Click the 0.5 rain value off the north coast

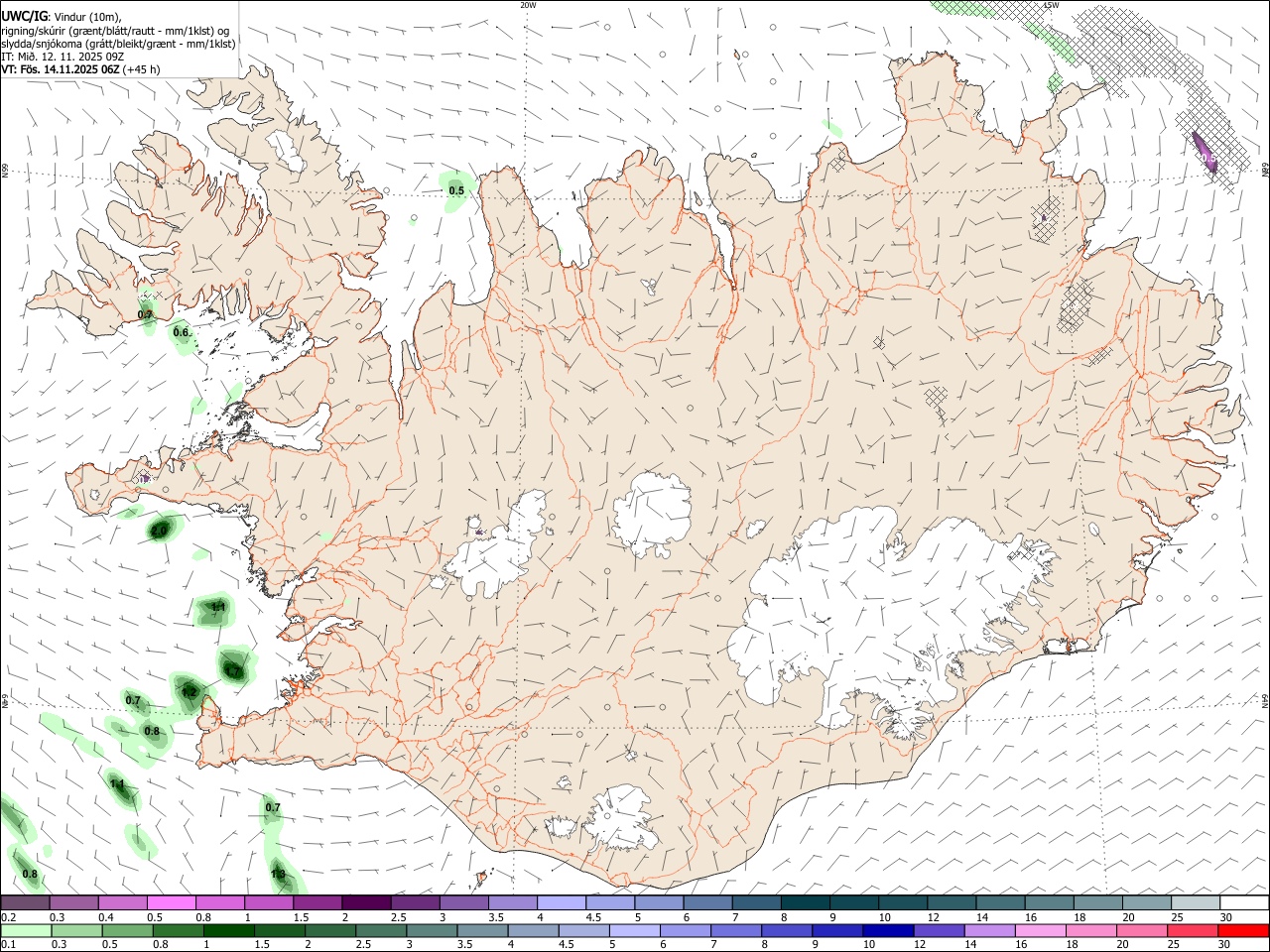[456, 190]
